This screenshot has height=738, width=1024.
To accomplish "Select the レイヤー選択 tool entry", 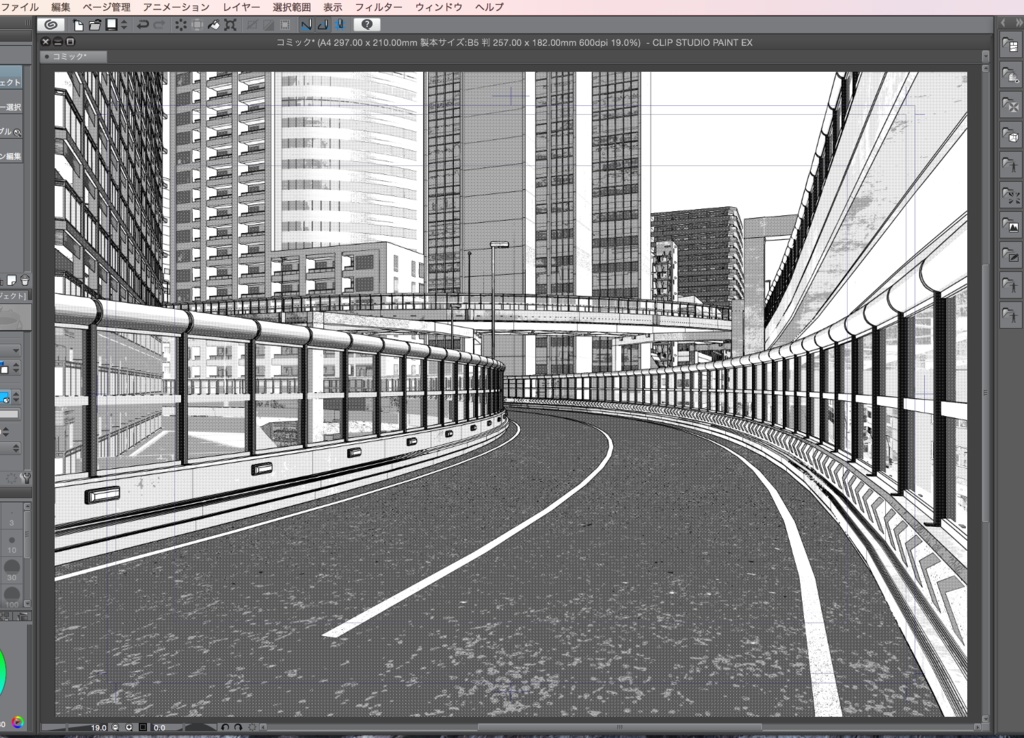I will pos(14,105).
